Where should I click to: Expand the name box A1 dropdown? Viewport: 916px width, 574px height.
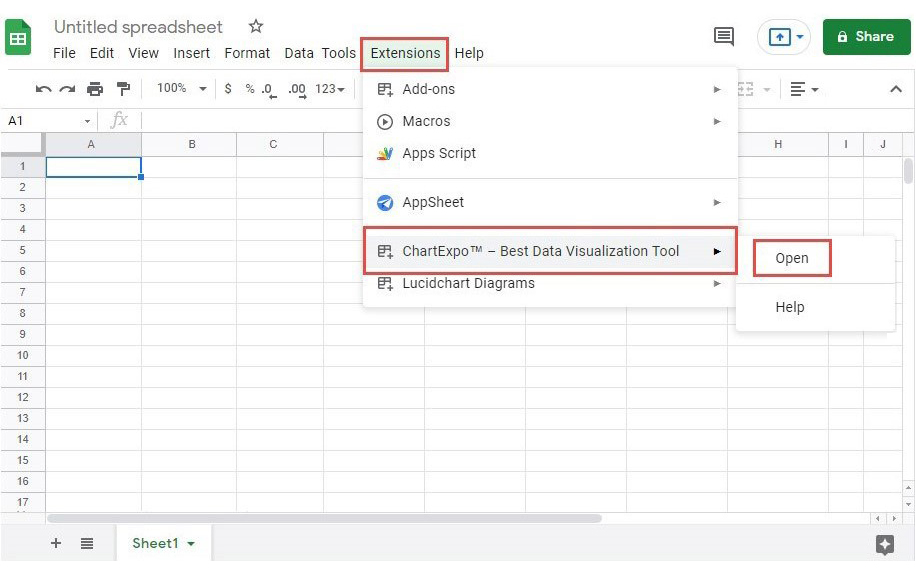pos(87,121)
